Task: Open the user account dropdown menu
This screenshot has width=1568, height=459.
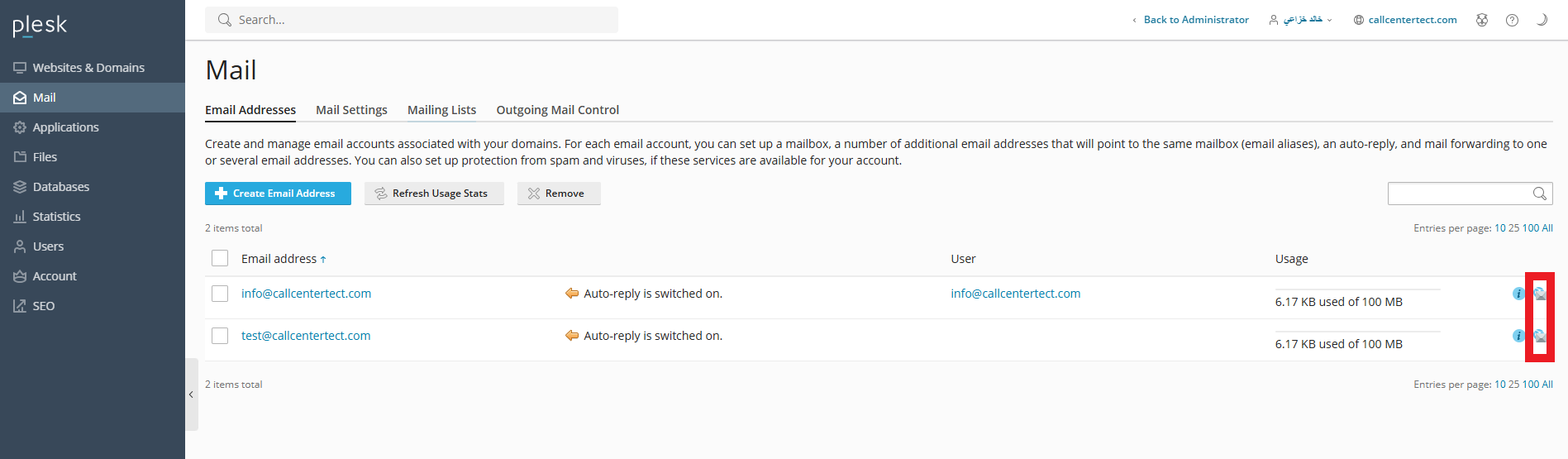Action: click(1301, 20)
